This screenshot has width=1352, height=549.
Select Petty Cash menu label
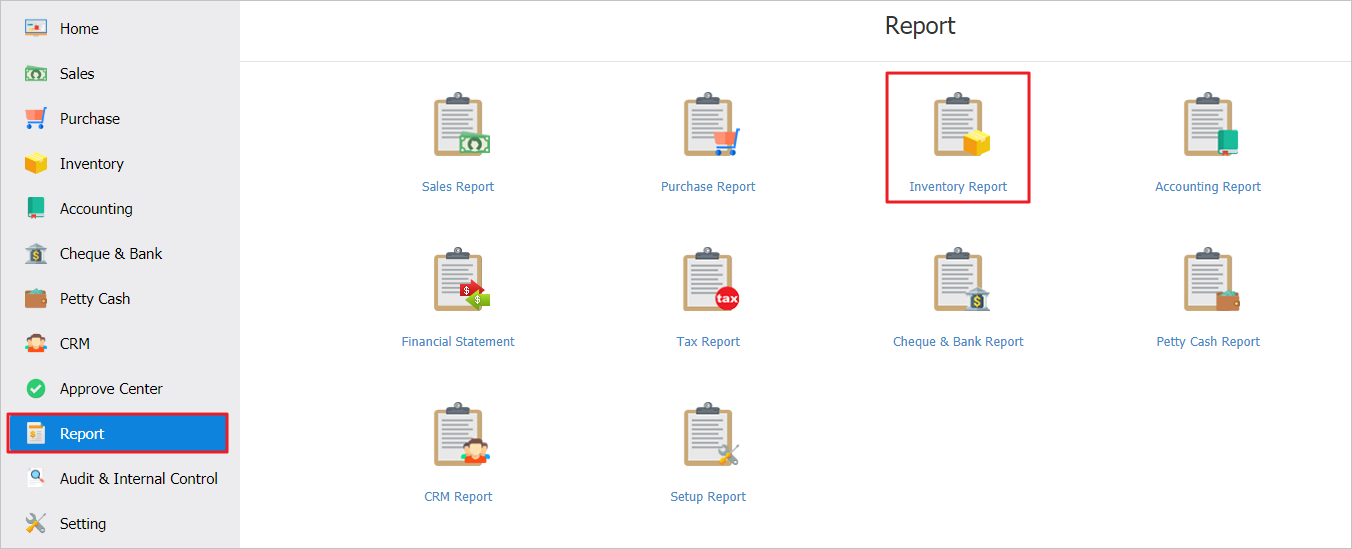point(95,299)
